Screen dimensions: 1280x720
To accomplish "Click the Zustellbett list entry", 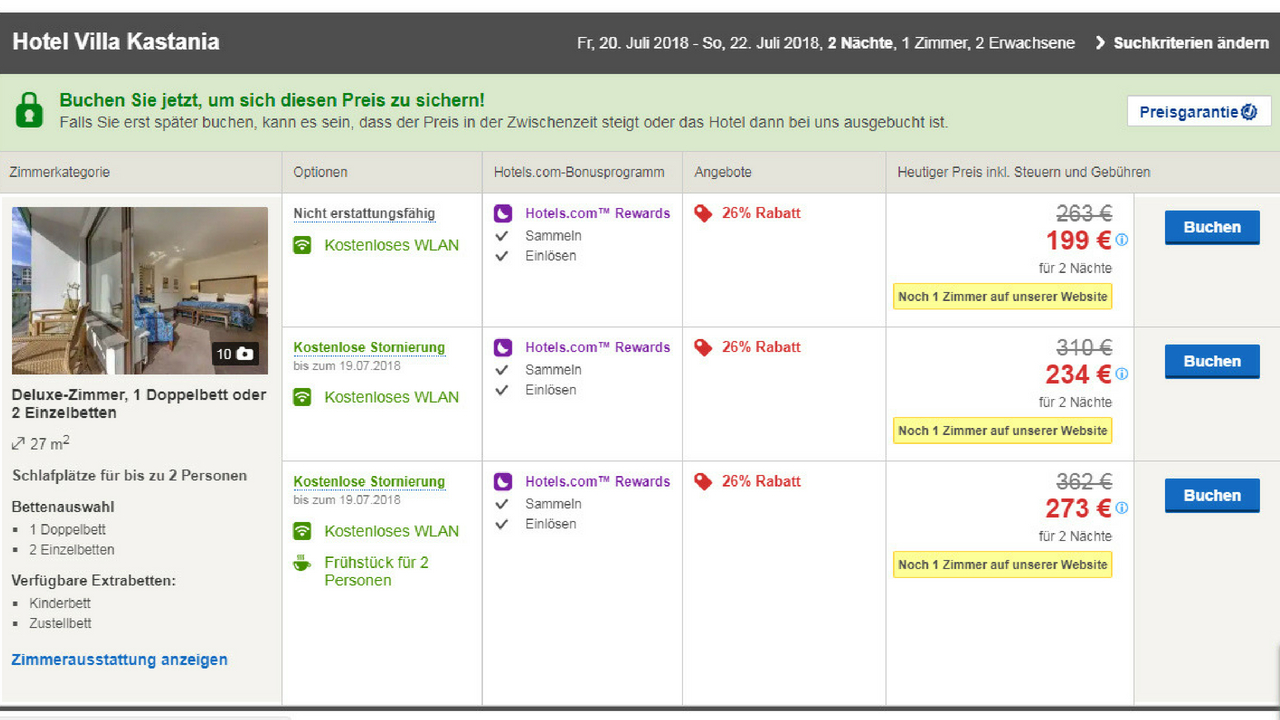I will click(60, 624).
